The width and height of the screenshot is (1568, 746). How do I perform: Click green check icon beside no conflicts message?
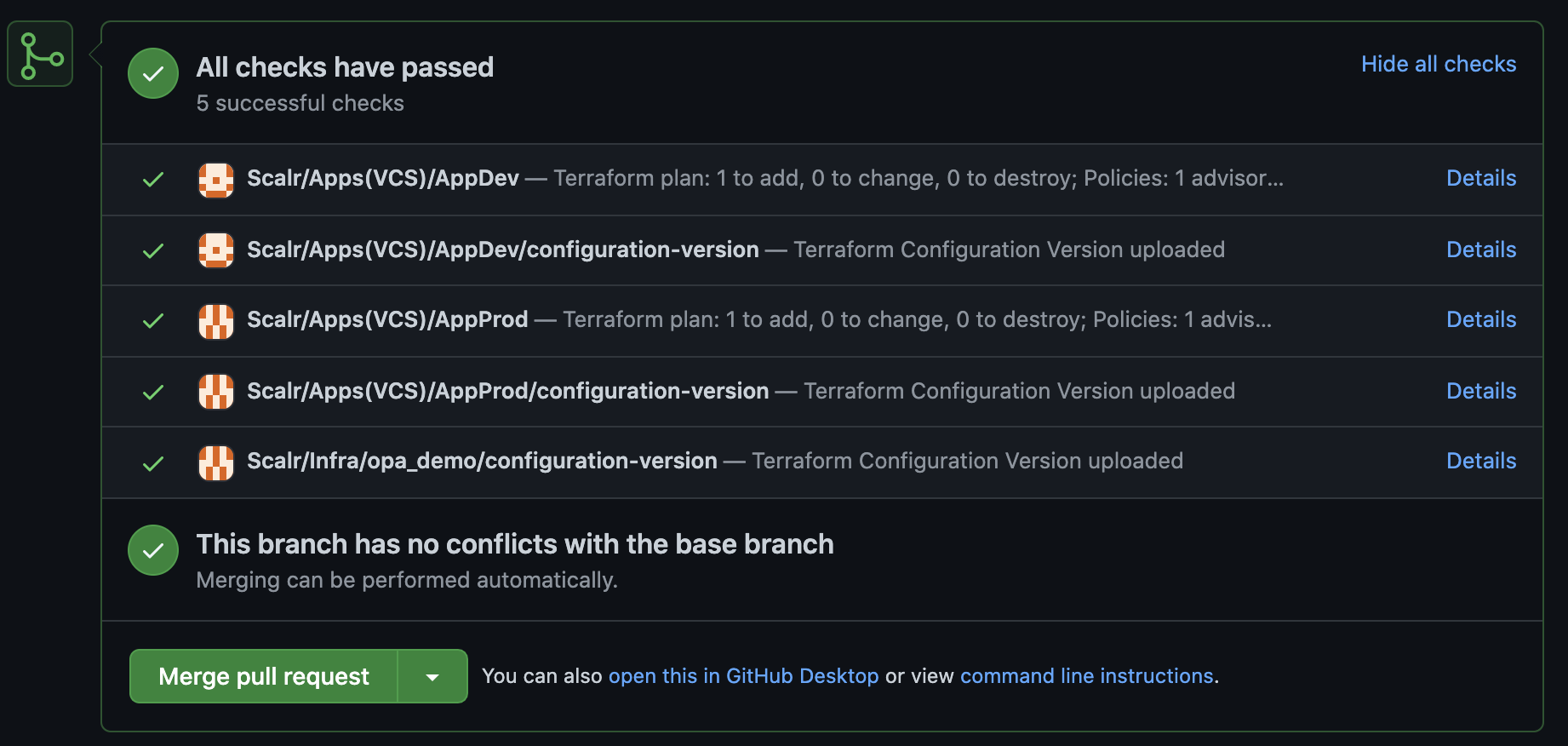coord(153,551)
